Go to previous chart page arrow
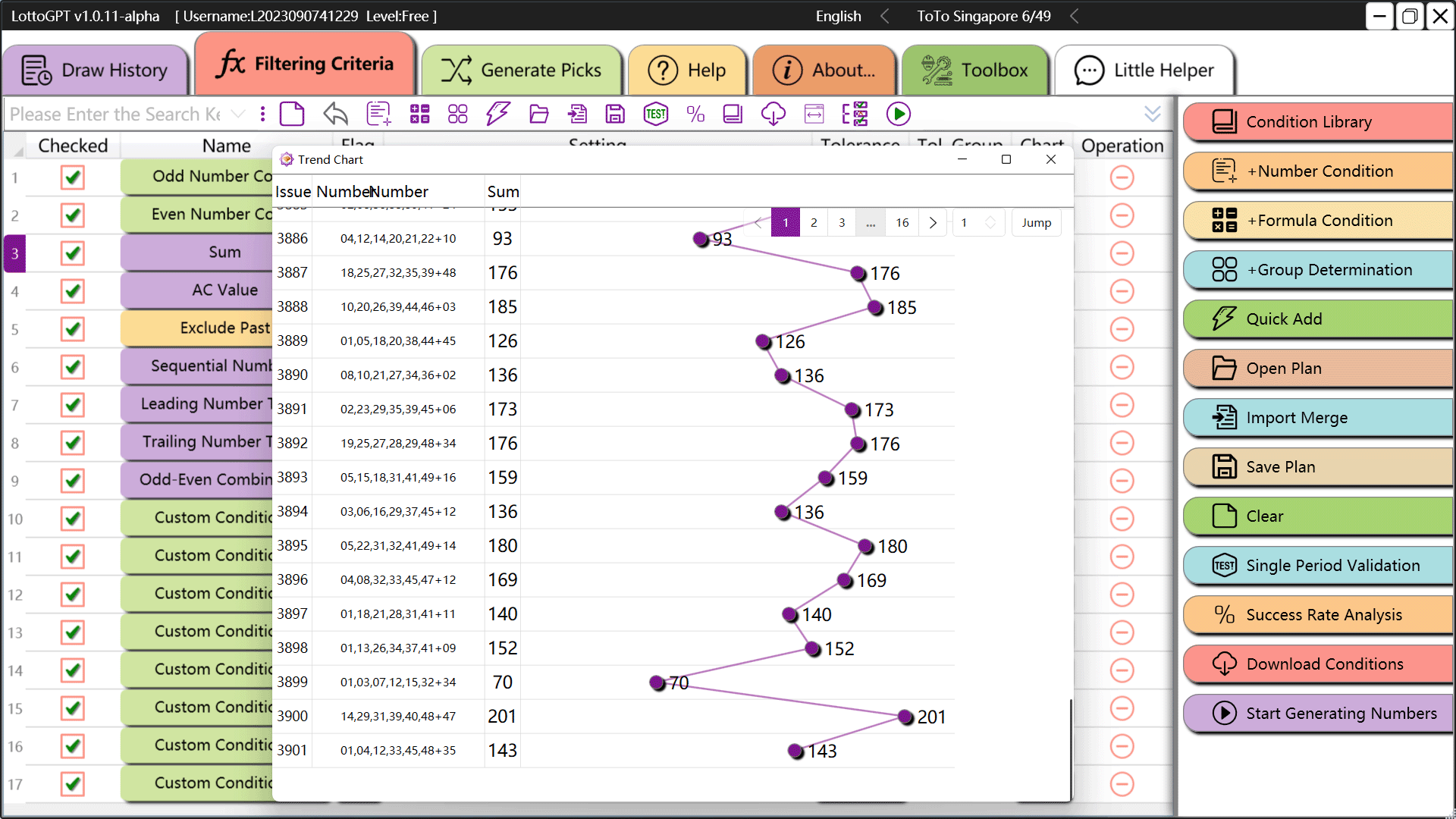1456x819 pixels. click(x=758, y=223)
